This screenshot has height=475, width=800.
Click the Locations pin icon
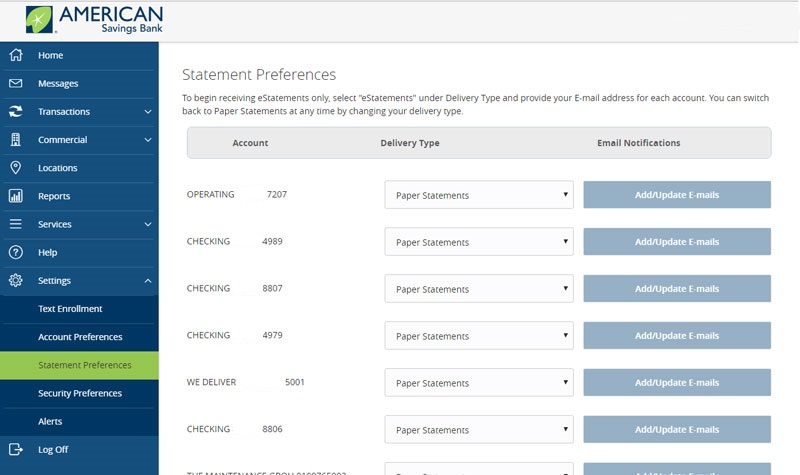(16, 167)
